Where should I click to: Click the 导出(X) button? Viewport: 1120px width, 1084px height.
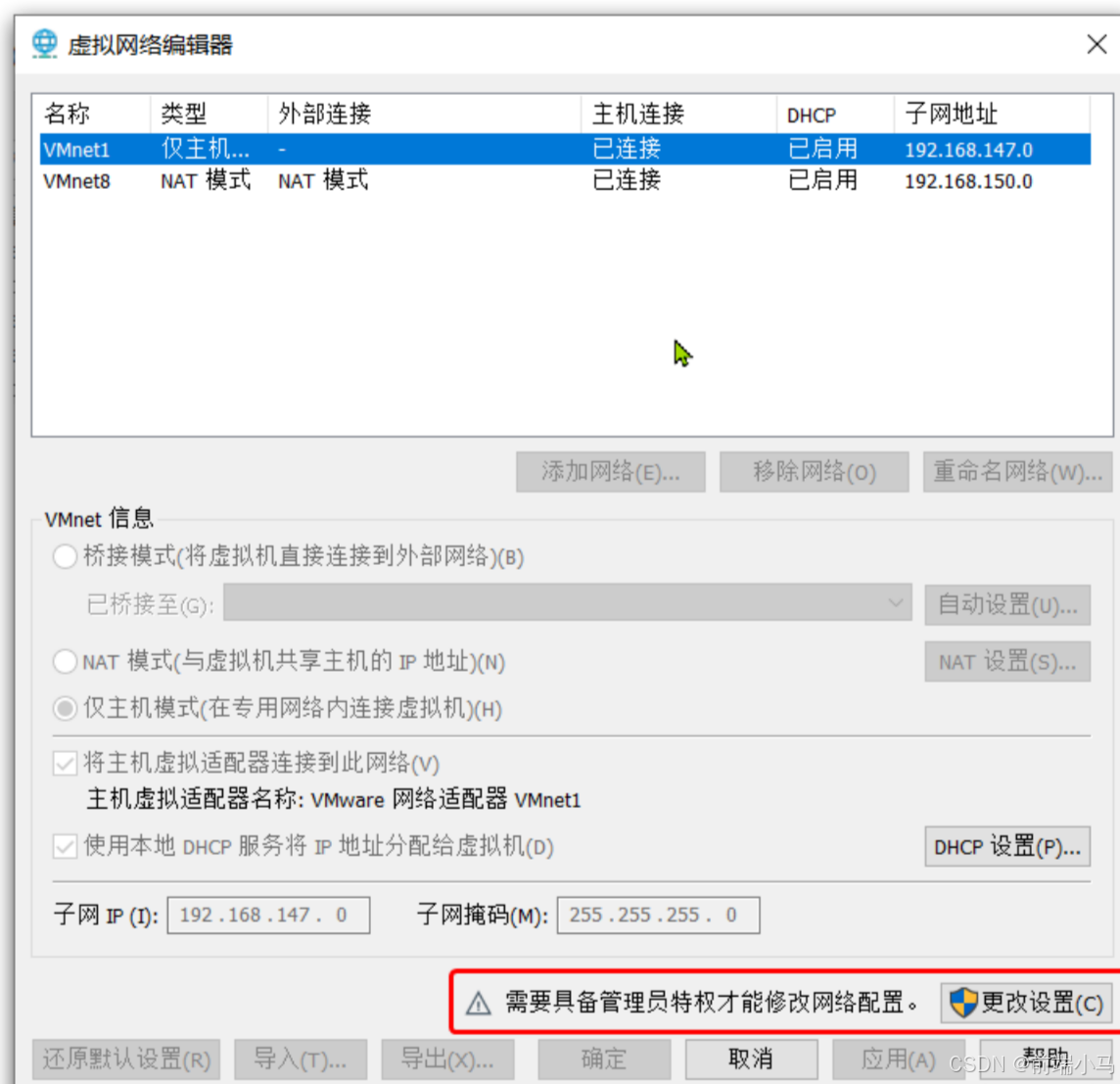[x=447, y=1059]
